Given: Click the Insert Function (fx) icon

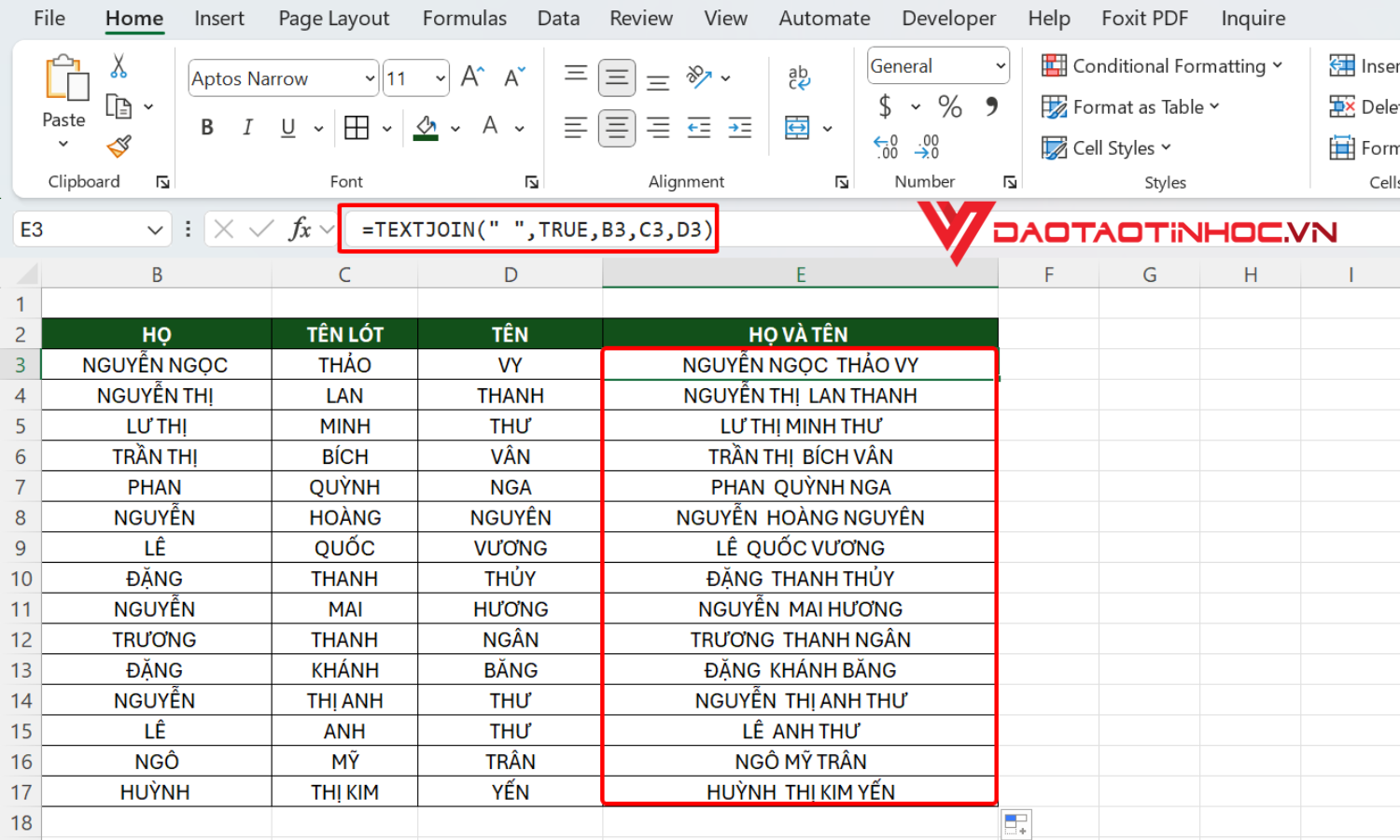Looking at the screenshot, I should [x=303, y=229].
